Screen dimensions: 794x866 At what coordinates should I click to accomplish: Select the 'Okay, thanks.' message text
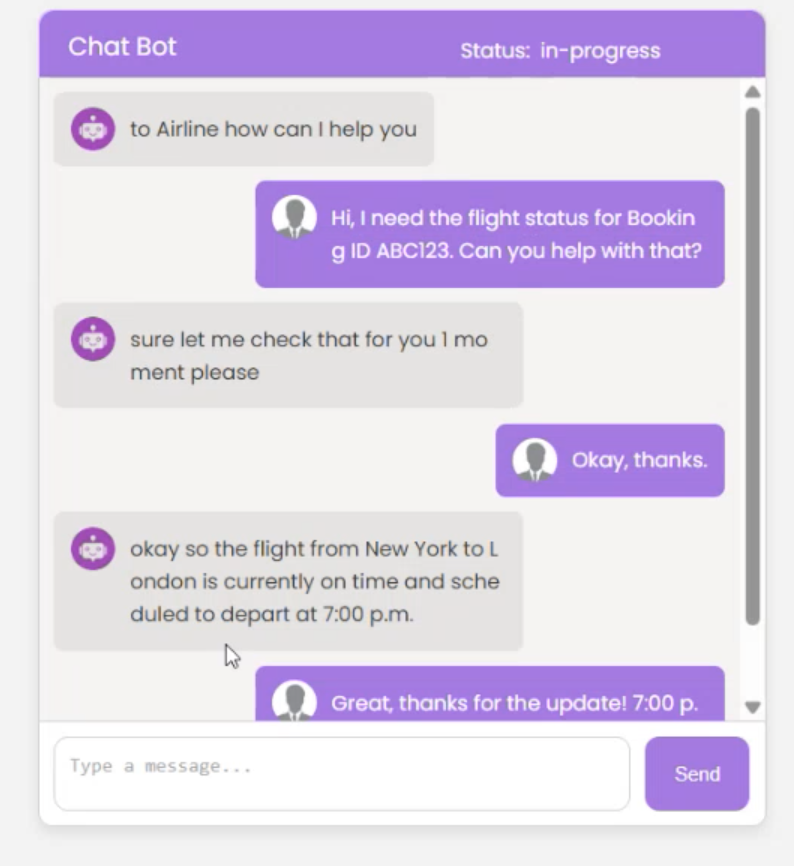(x=639, y=460)
